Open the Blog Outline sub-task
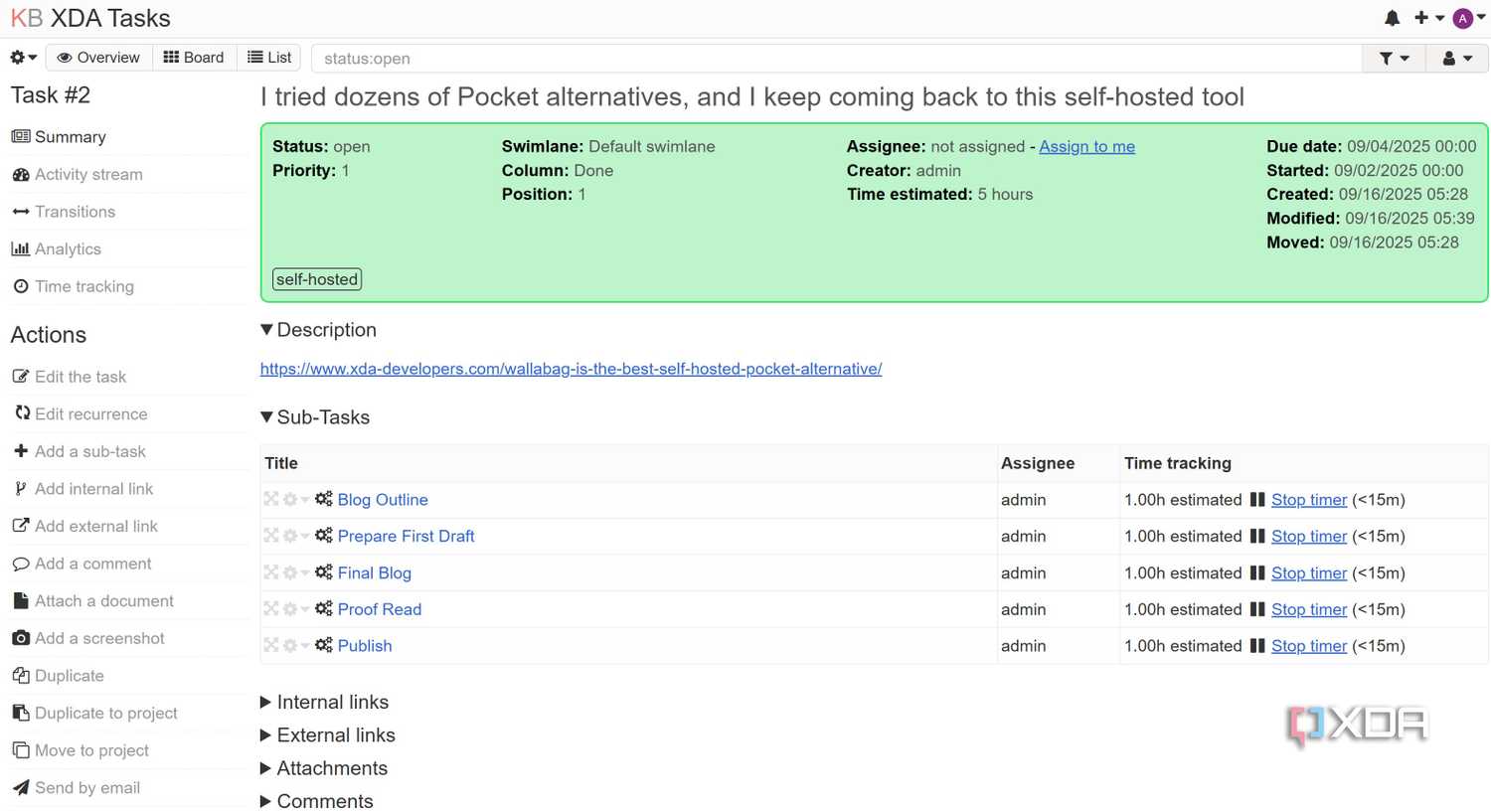The width and height of the screenshot is (1491, 812). (383, 500)
